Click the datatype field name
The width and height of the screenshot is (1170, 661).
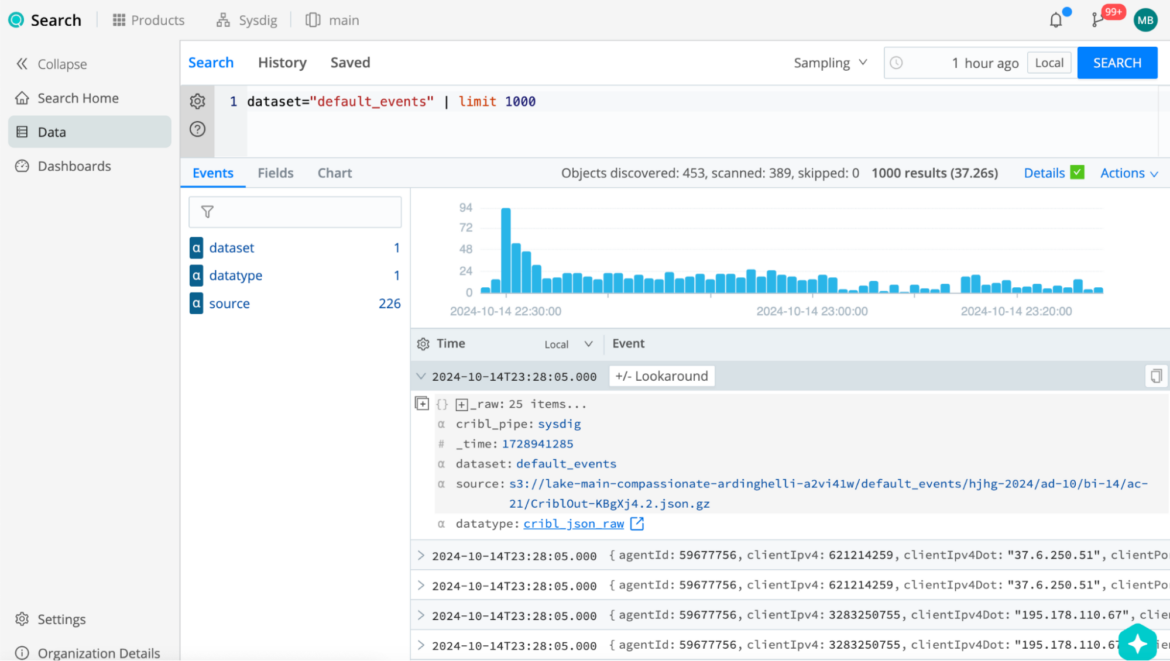pyautogui.click(x=236, y=275)
